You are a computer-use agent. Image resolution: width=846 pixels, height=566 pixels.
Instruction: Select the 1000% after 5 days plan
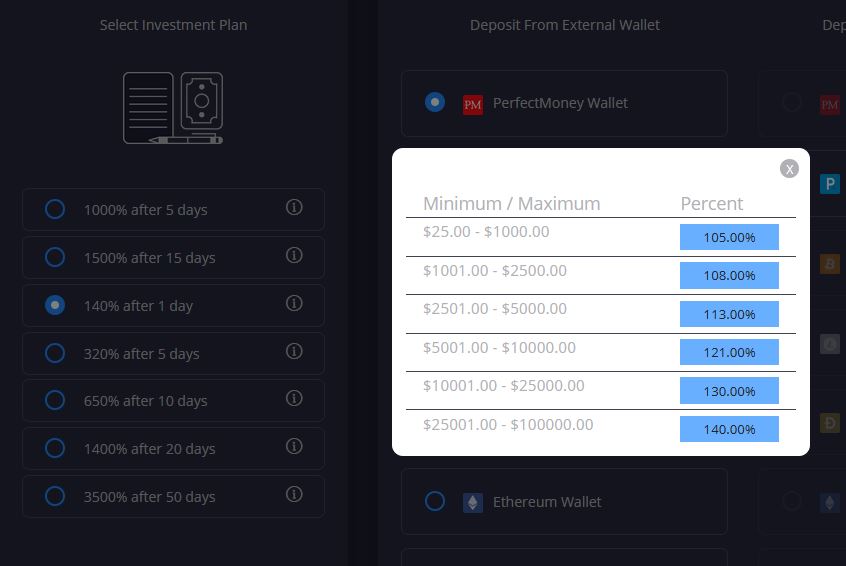55,209
